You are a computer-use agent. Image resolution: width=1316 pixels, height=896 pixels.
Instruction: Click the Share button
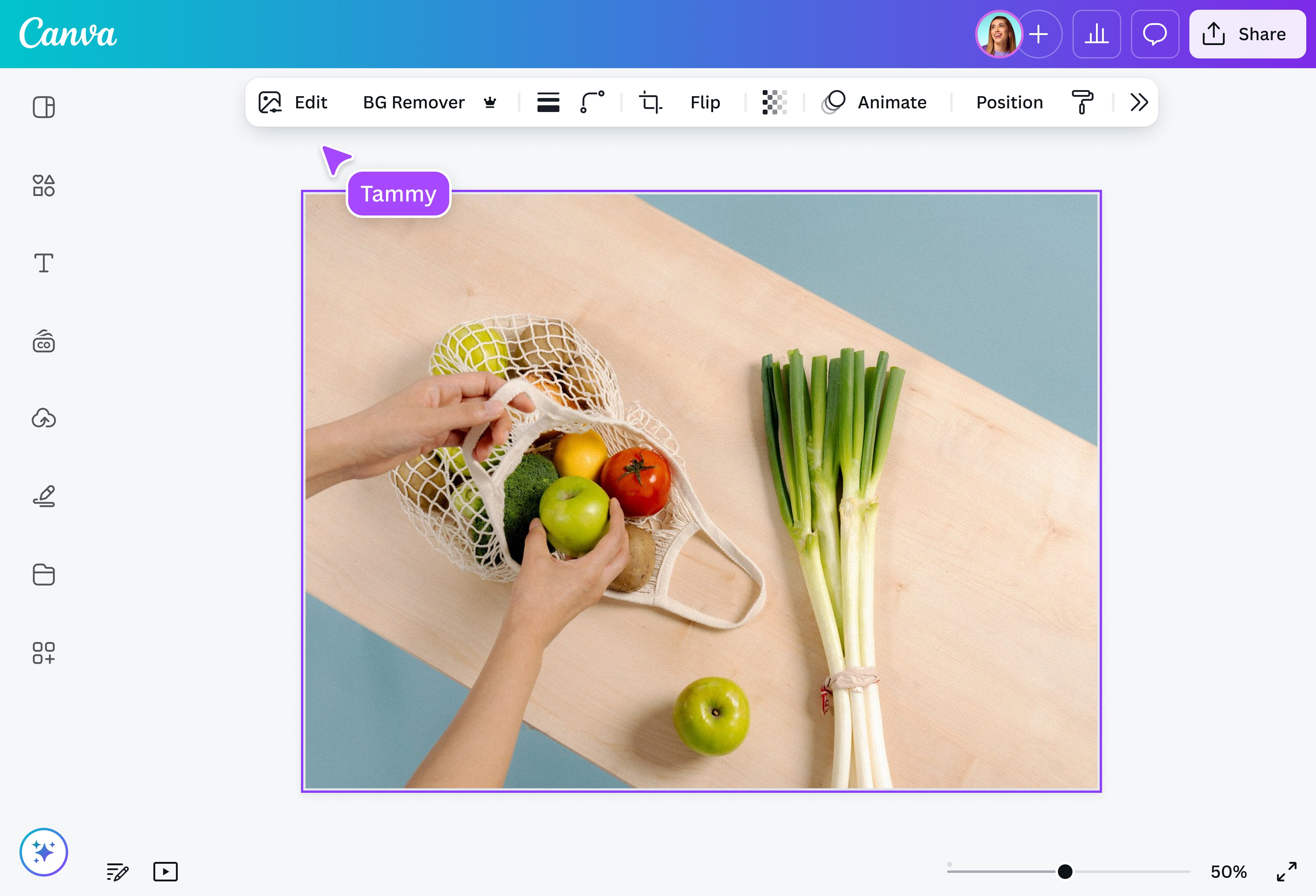click(1247, 34)
